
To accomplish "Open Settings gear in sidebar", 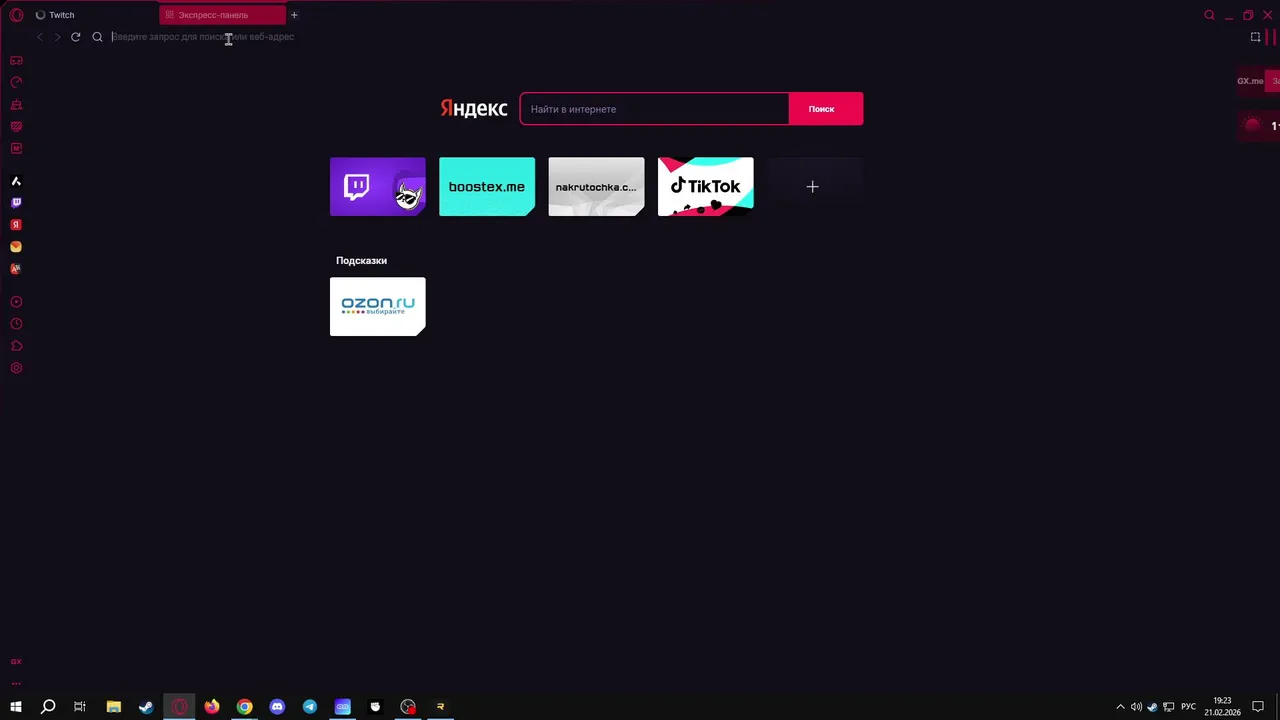I will [16, 368].
